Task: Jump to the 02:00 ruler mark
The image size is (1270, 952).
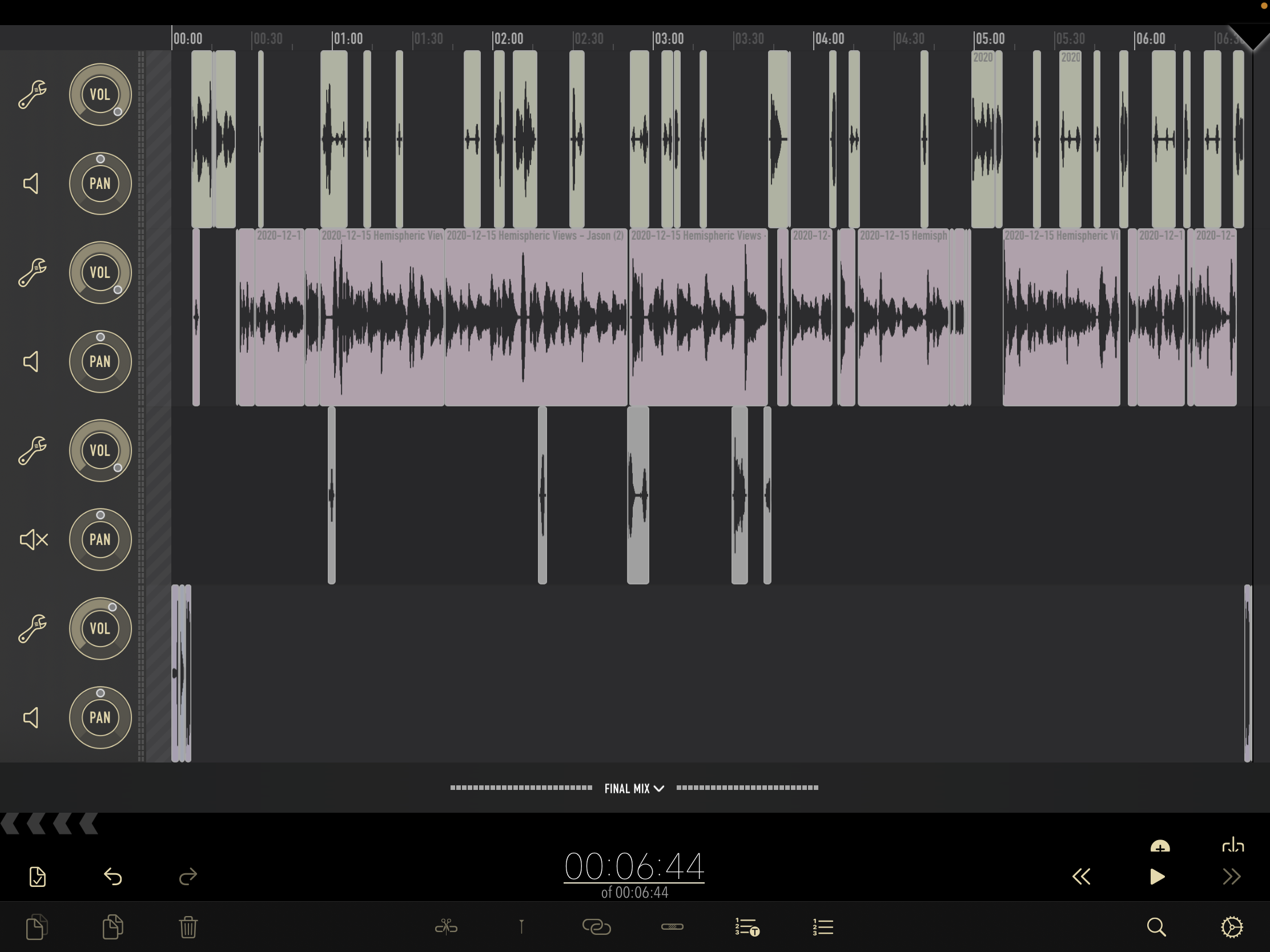Action: click(508, 39)
